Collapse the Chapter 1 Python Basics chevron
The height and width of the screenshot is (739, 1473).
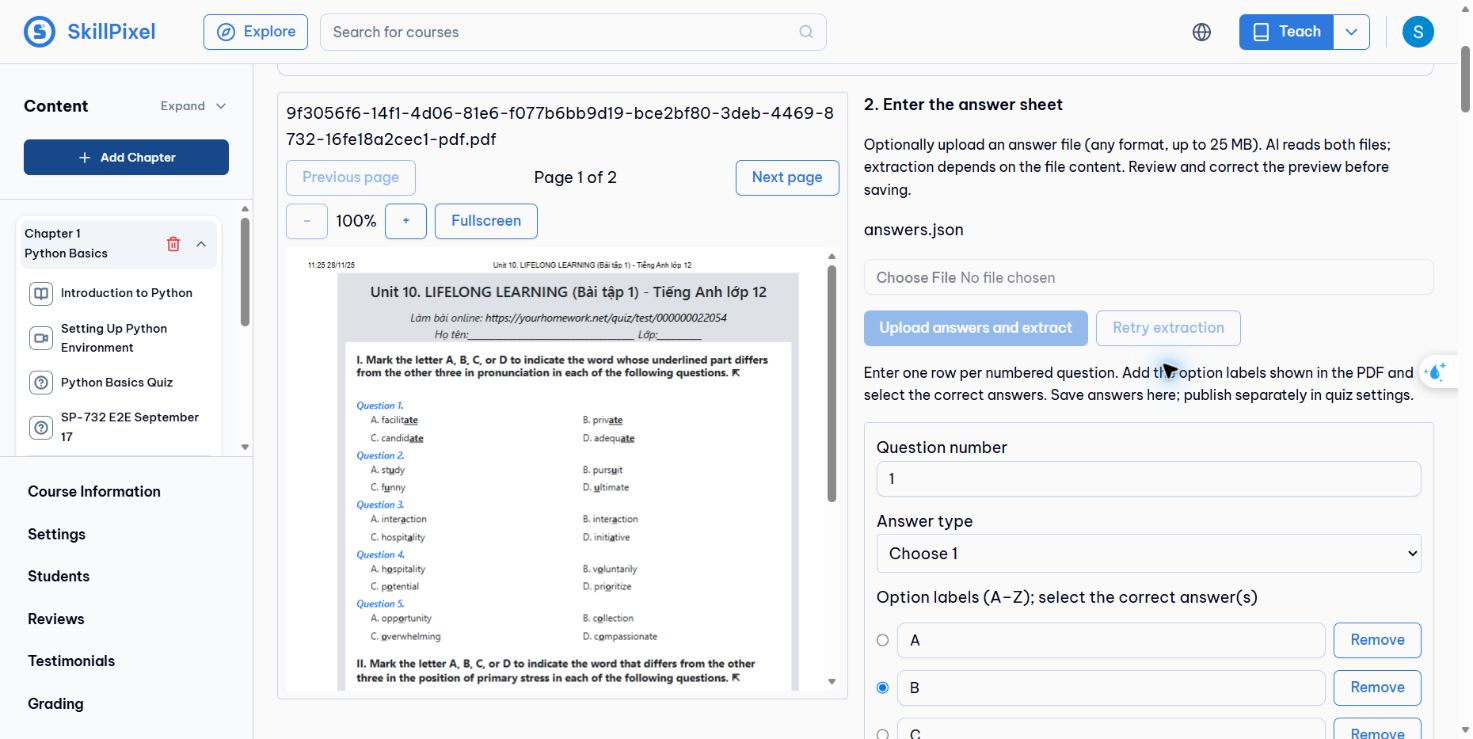(201, 244)
